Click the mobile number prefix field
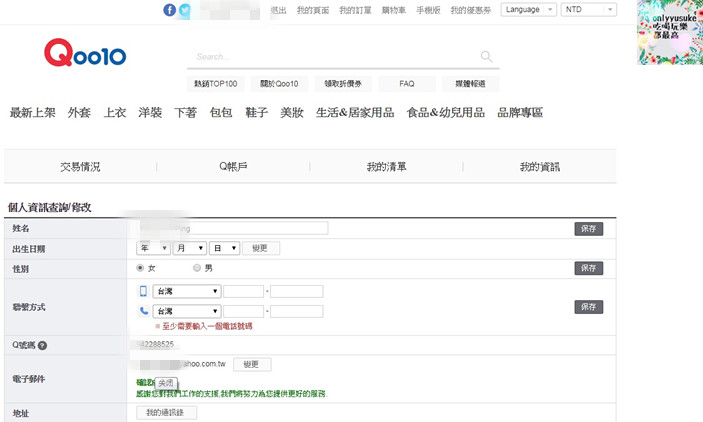This screenshot has height=422, width=703. click(243, 291)
